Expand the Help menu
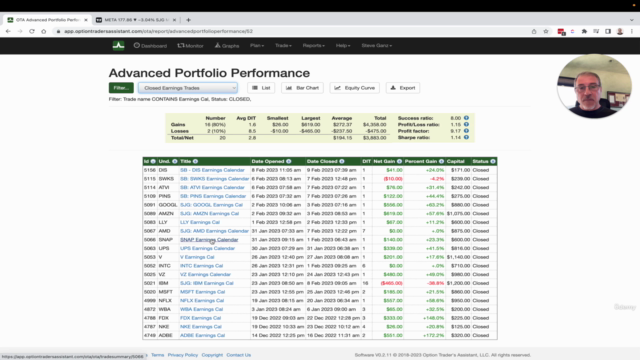 click(343, 46)
